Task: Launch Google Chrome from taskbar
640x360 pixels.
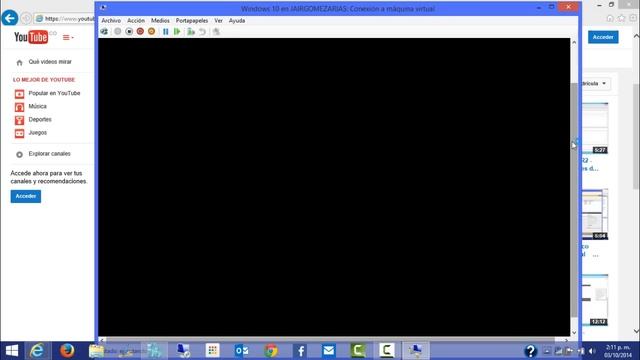Action: point(271,351)
